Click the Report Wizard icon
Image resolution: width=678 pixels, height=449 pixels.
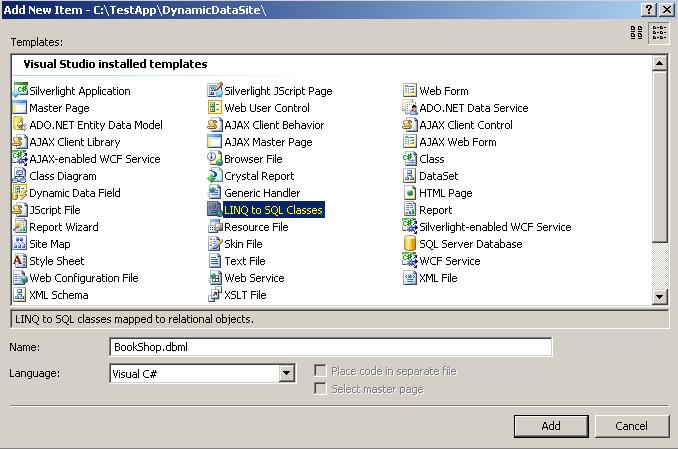click(x=20, y=227)
